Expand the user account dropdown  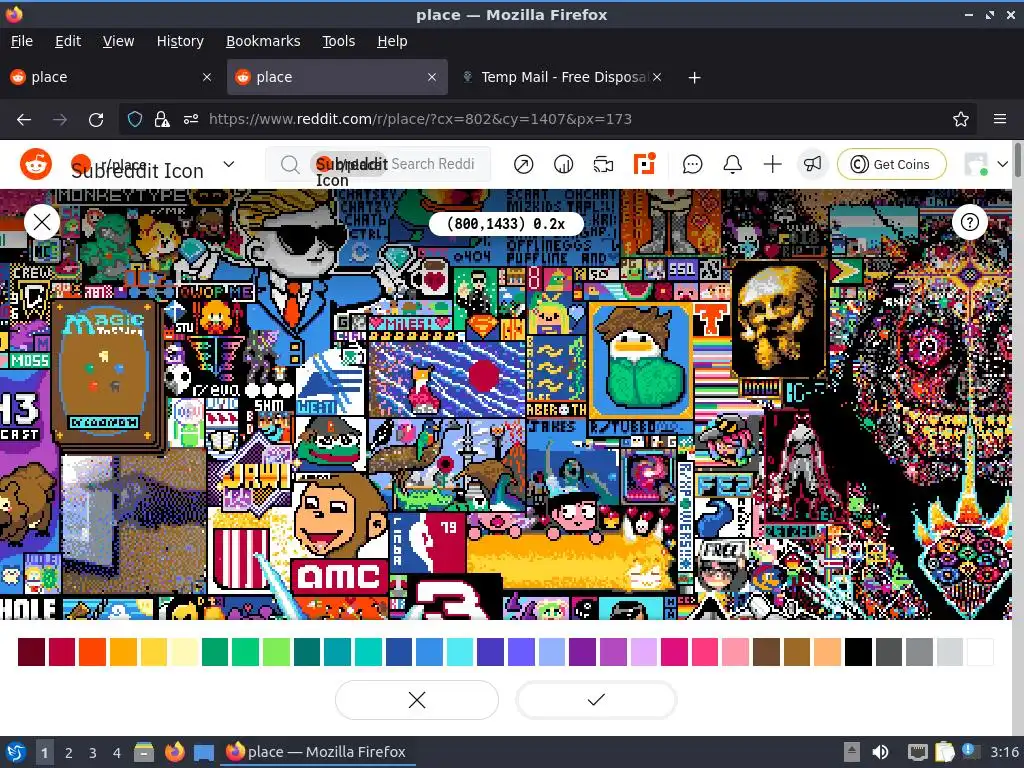(1002, 164)
